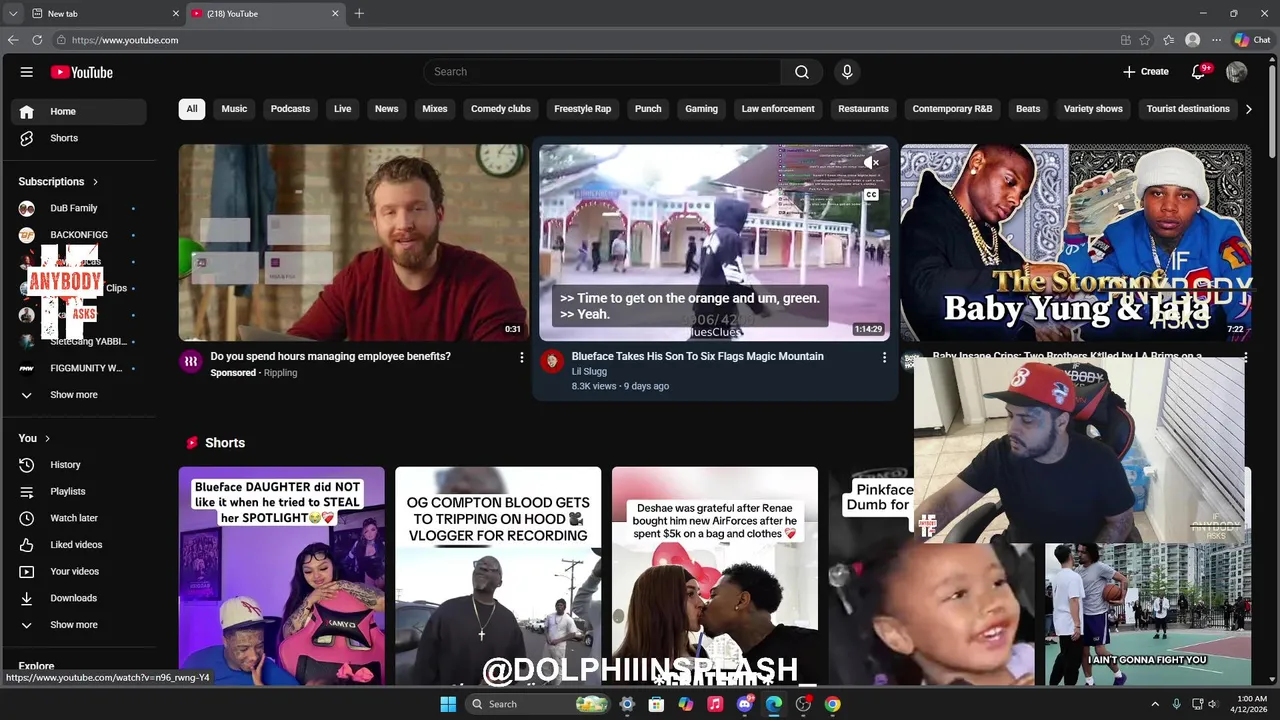Click the YouTube search input field
Viewport: 1280px width, 720px height.
click(602, 72)
